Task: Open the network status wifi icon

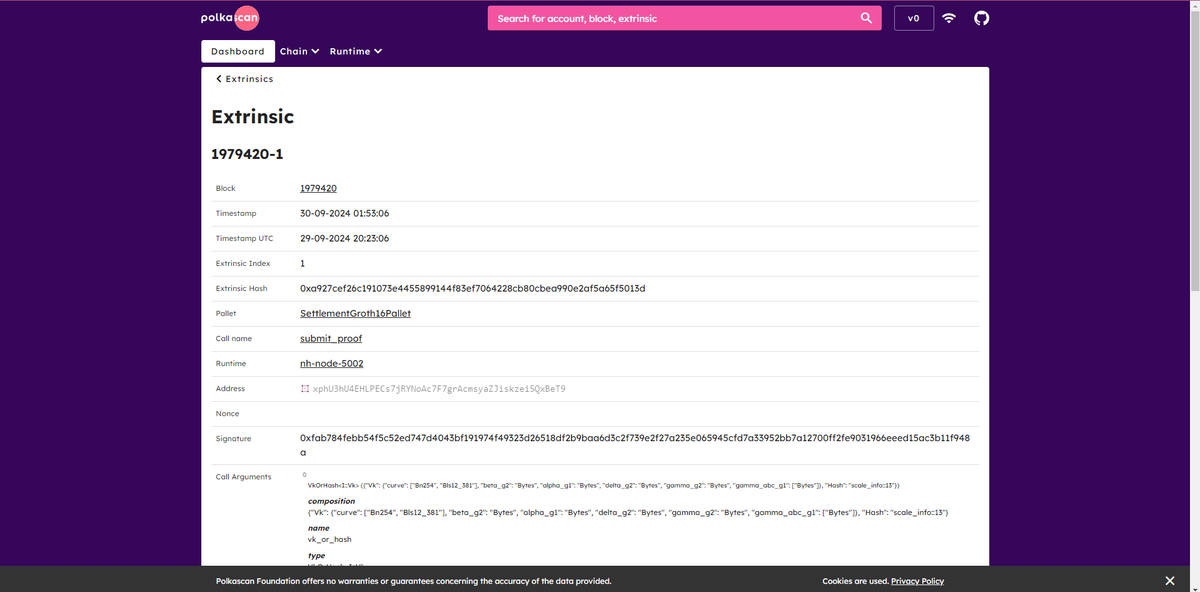Action: tap(949, 18)
